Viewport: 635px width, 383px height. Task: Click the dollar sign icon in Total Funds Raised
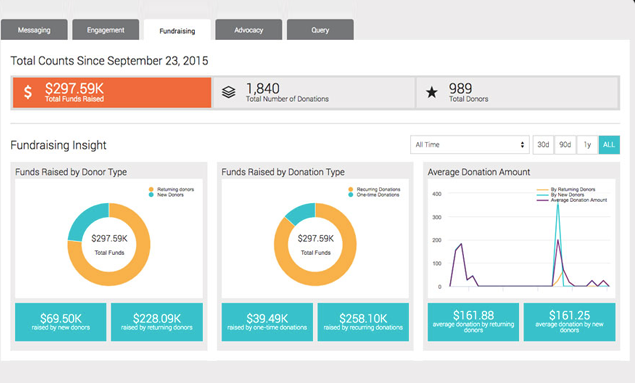pyautogui.click(x=28, y=92)
